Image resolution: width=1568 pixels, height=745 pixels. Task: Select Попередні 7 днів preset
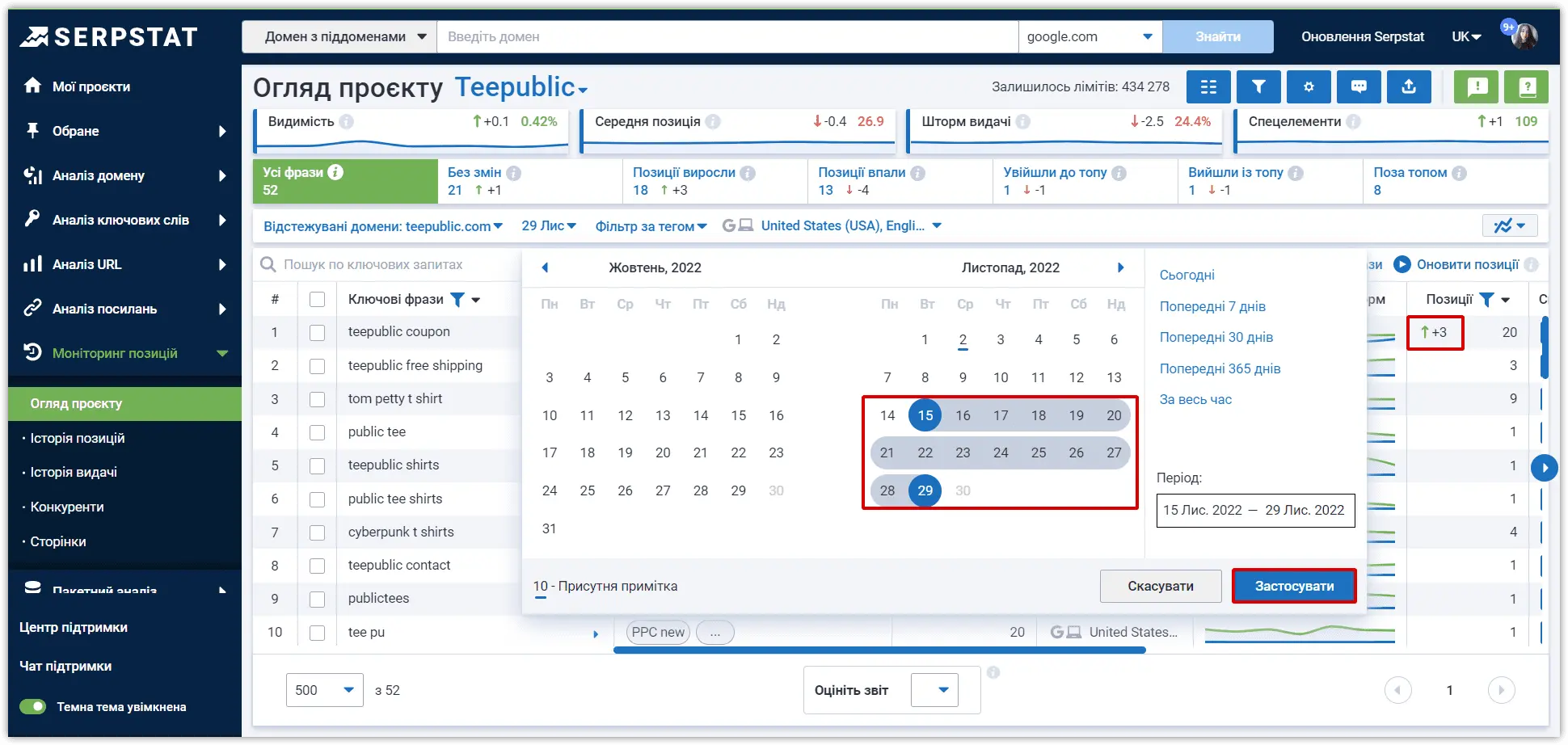[1212, 306]
